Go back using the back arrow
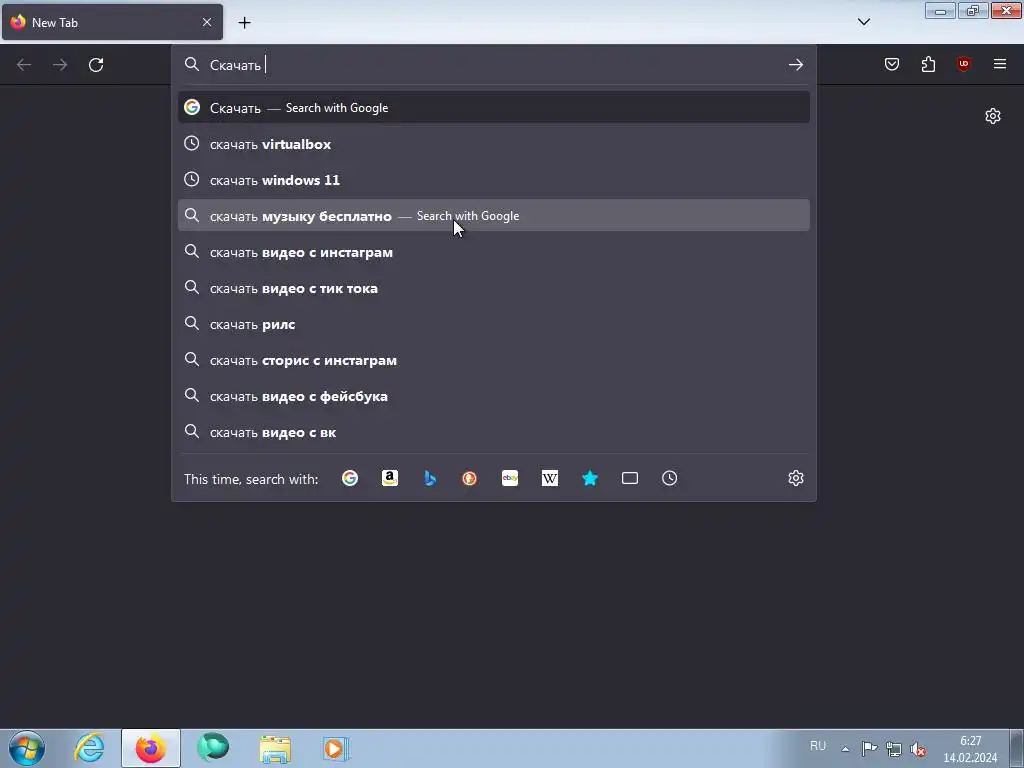 coord(24,65)
